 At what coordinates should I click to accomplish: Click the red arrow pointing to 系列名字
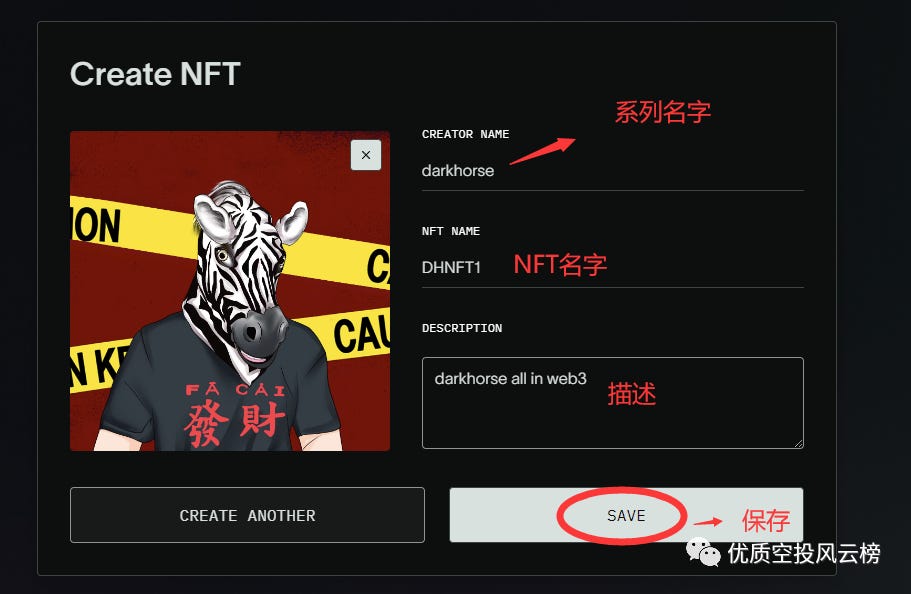(543, 151)
